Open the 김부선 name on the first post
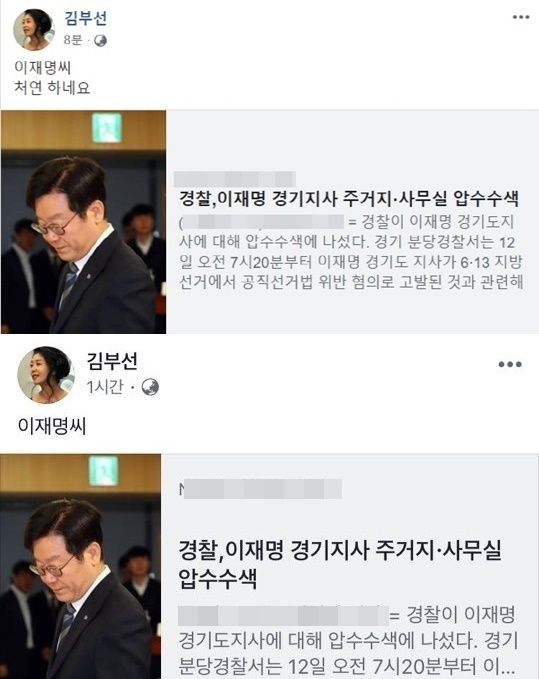This screenshot has height=679, width=539. 85,18
